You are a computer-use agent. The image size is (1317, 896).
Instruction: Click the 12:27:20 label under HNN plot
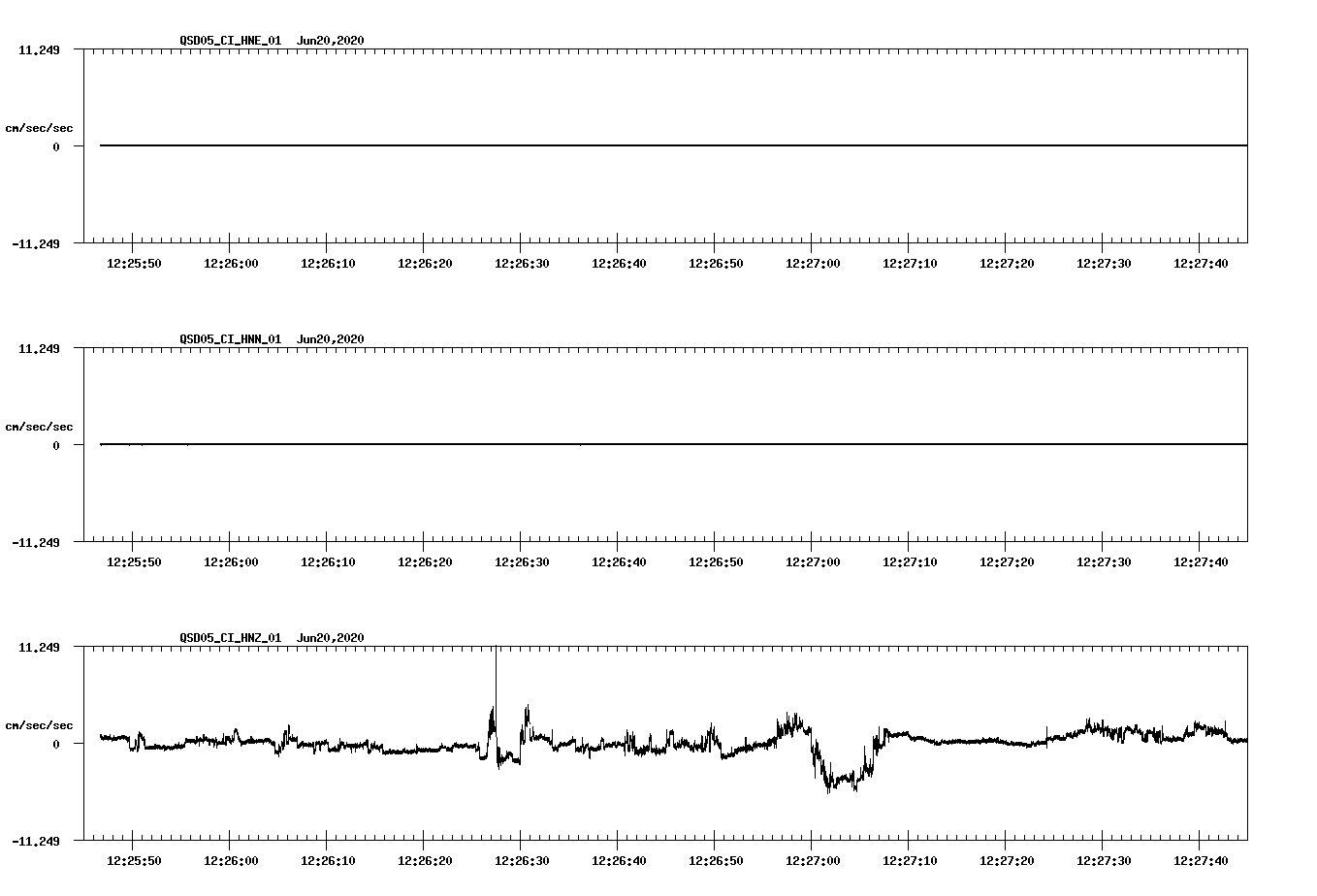1007,562
